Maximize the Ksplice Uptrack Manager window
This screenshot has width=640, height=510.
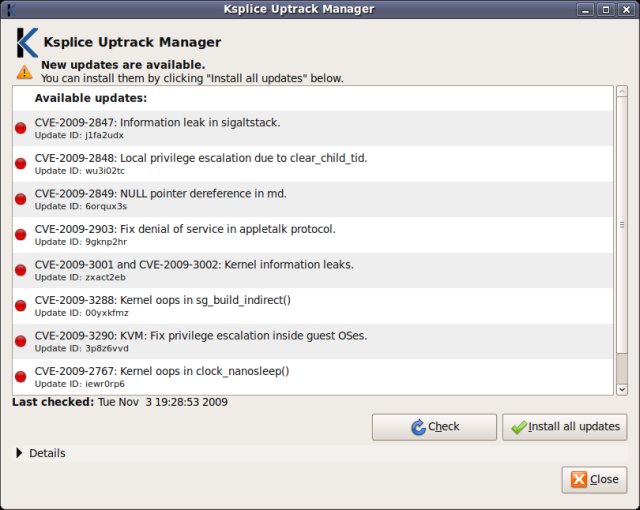click(x=606, y=10)
